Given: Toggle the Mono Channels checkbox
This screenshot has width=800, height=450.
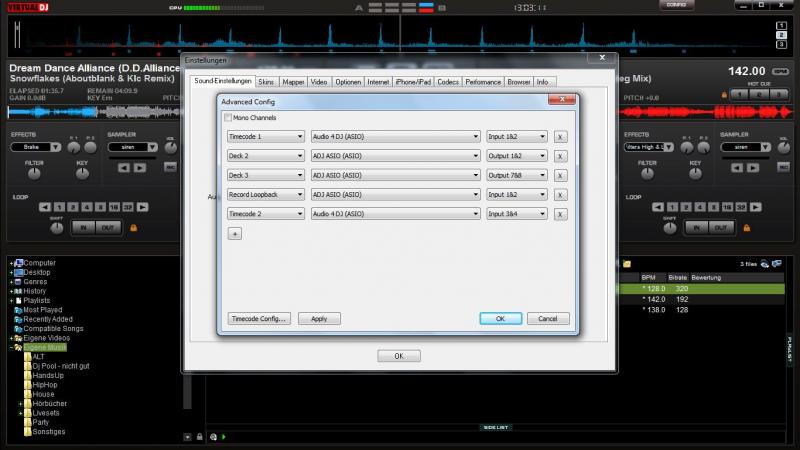Looking at the screenshot, I should pyautogui.click(x=228, y=118).
